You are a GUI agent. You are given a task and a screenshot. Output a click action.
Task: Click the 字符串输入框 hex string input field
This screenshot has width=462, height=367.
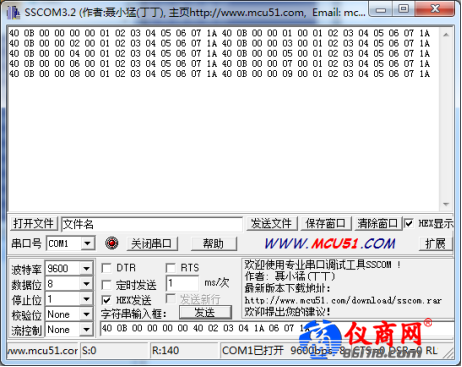click(277, 329)
